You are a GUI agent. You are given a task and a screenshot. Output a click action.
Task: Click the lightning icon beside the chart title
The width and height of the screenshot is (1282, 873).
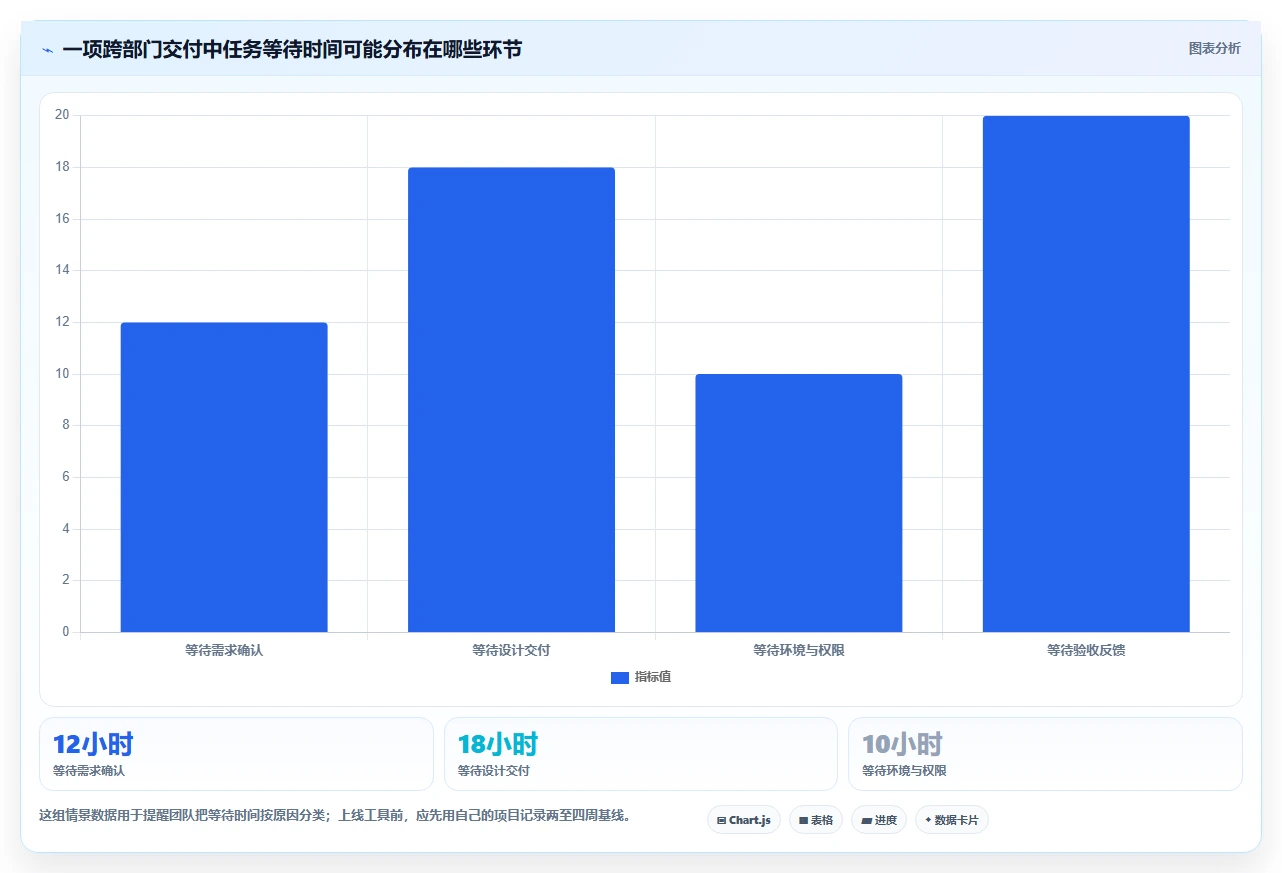(x=47, y=50)
